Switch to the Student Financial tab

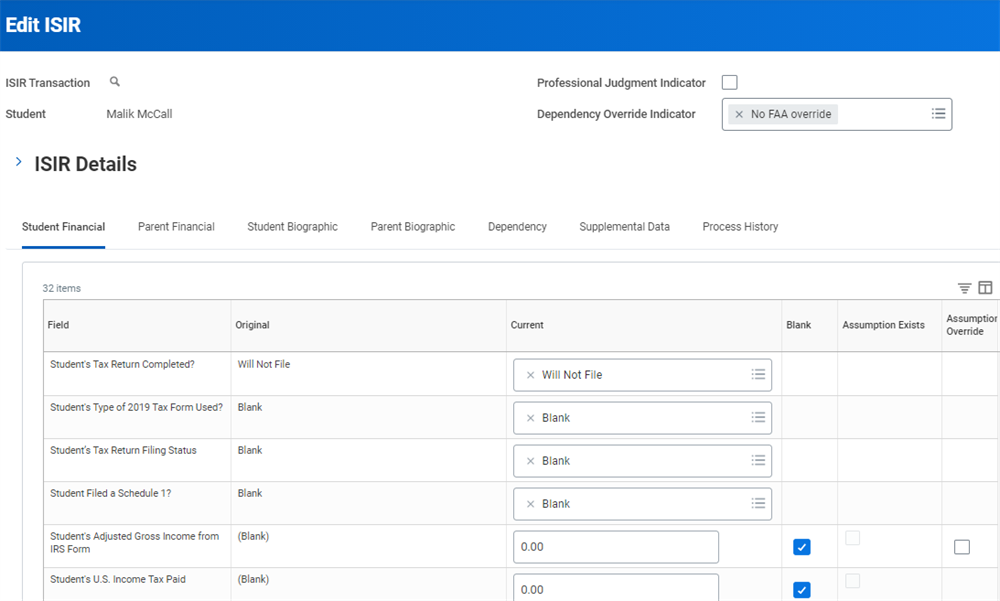(63, 226)
